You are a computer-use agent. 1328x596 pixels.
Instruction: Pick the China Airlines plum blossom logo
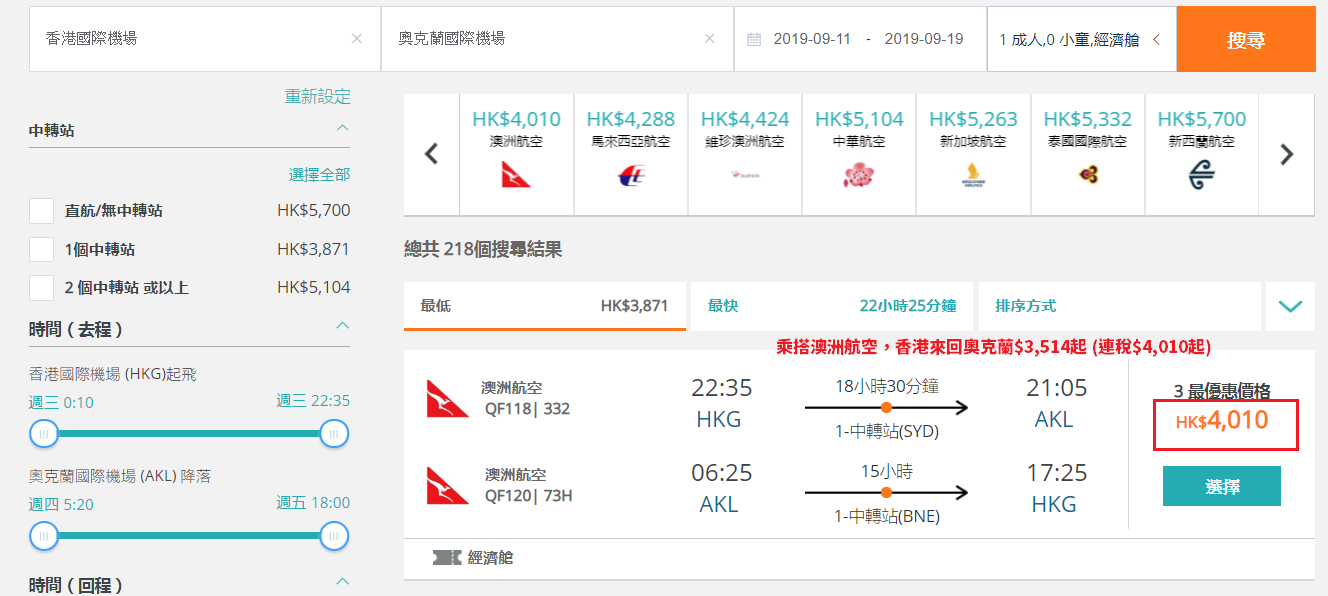859,176
